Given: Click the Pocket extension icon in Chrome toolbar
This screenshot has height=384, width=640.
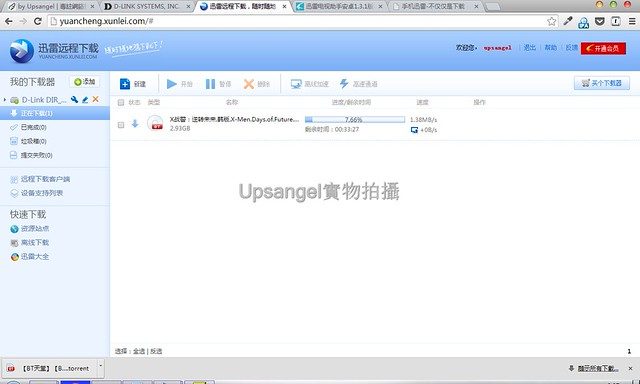Looking at the screenshot, I should [600, 21].
